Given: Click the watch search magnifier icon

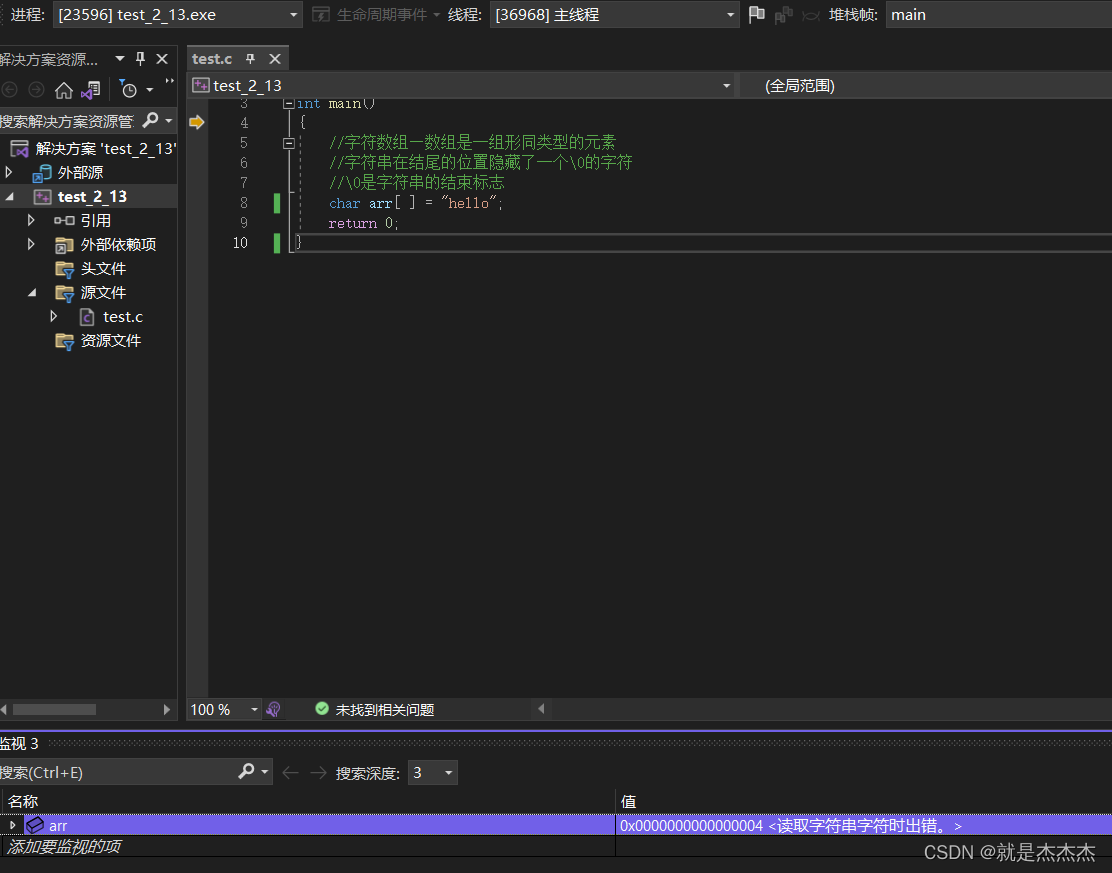Looking at the screenshot, I should click(246, 772).
